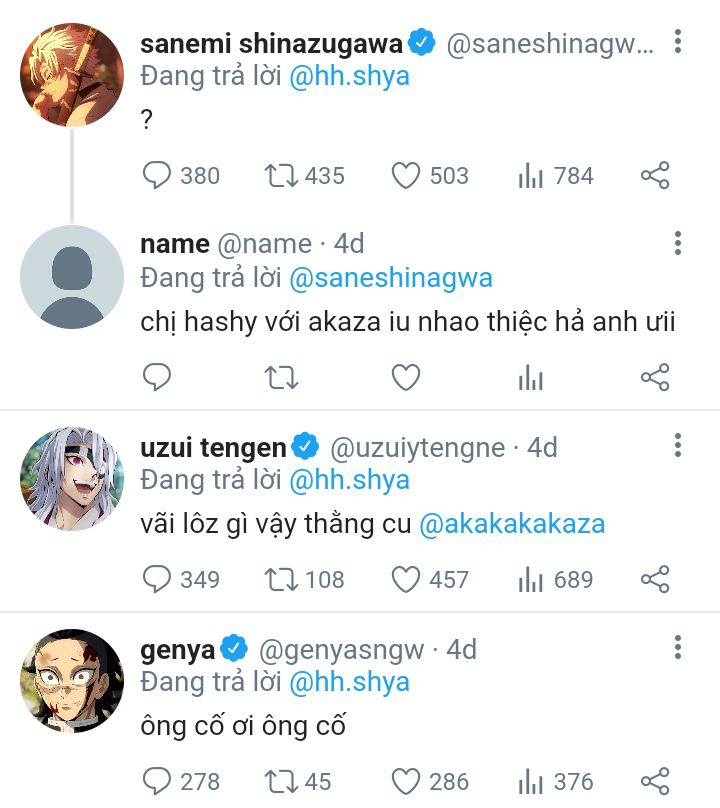The image size is (720, 808).
Task: Reply to the tweet from name
Action: 158,377
